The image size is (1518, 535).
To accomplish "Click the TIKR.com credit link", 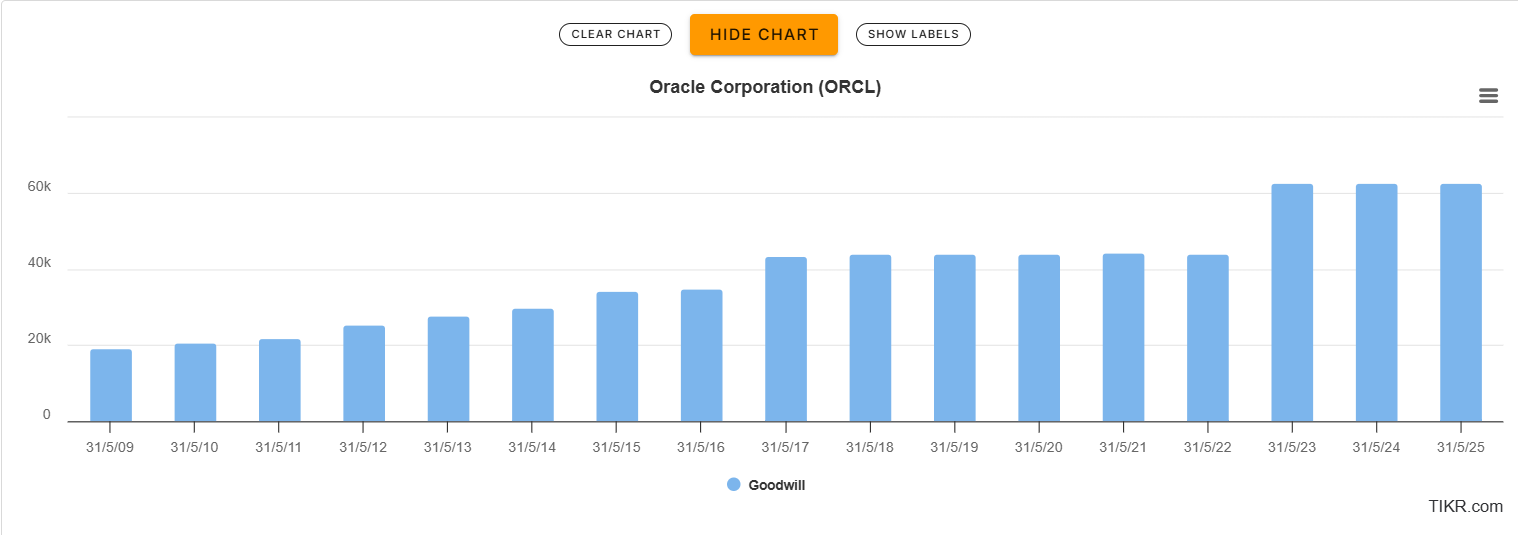I will [1465, 507].
